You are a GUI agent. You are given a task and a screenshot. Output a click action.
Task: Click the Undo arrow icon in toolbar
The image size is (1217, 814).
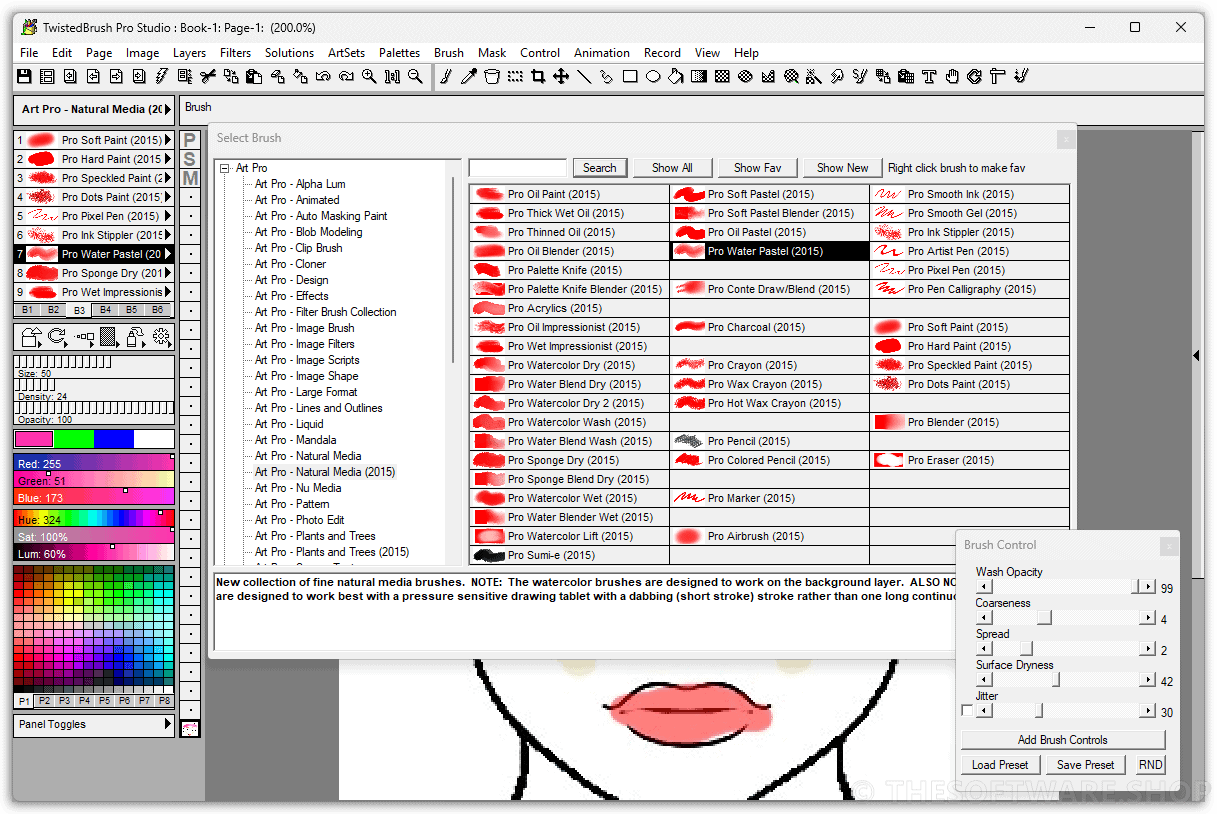[x=323, y=76]
